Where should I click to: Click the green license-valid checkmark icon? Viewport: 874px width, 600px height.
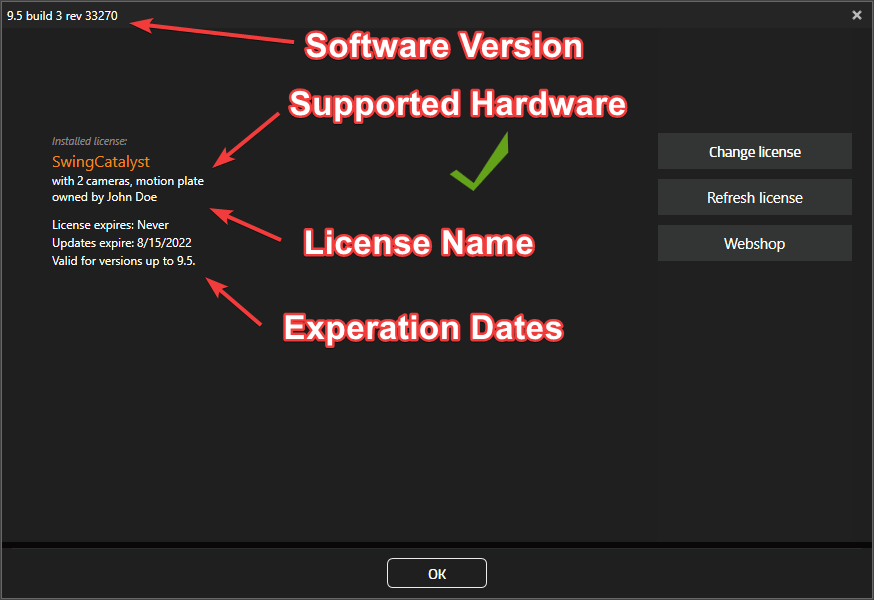click(479, 162)
